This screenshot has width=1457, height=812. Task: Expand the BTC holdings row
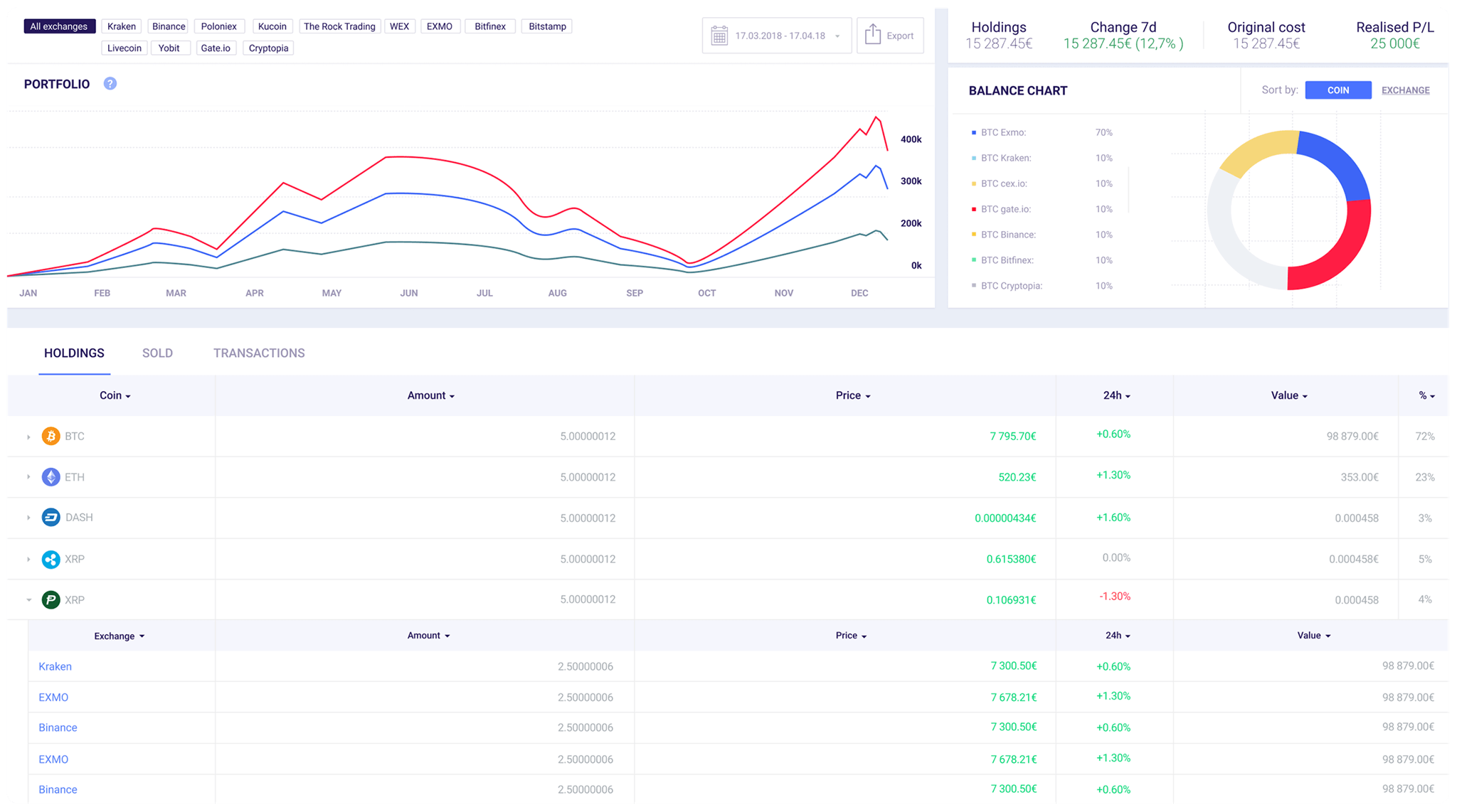tap(28, 437)
